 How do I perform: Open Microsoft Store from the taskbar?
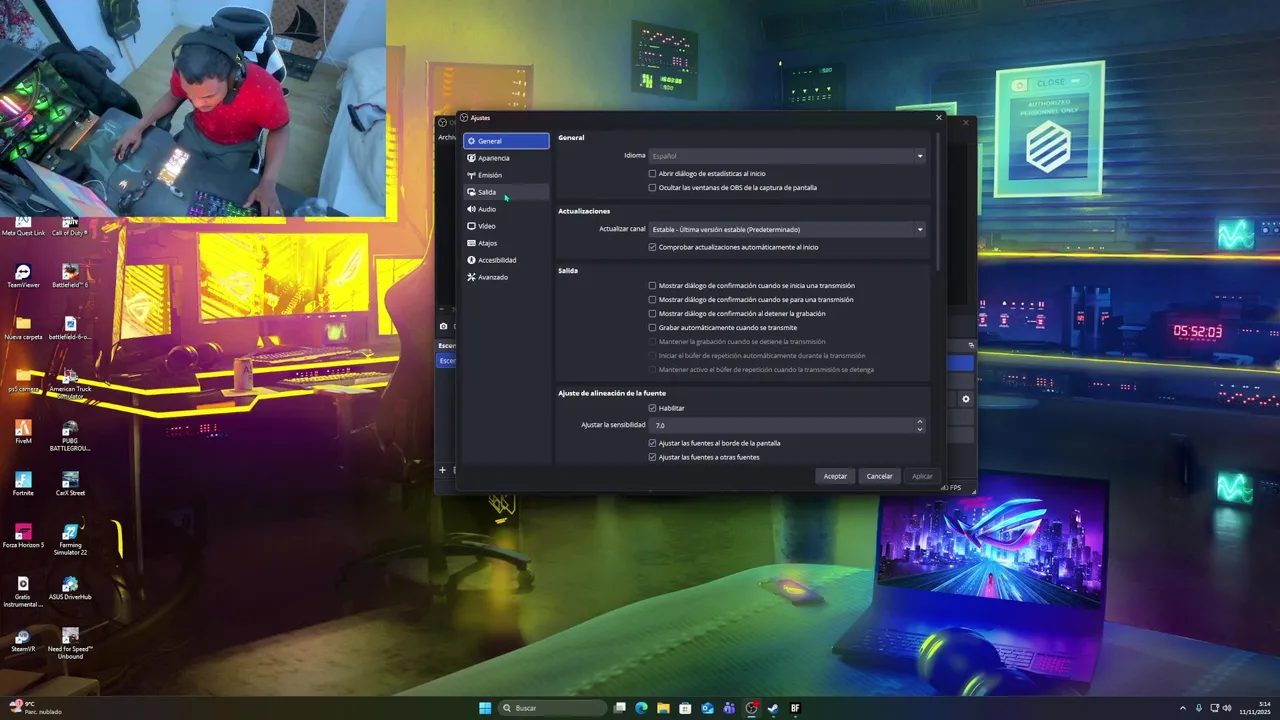coord(685,708)
